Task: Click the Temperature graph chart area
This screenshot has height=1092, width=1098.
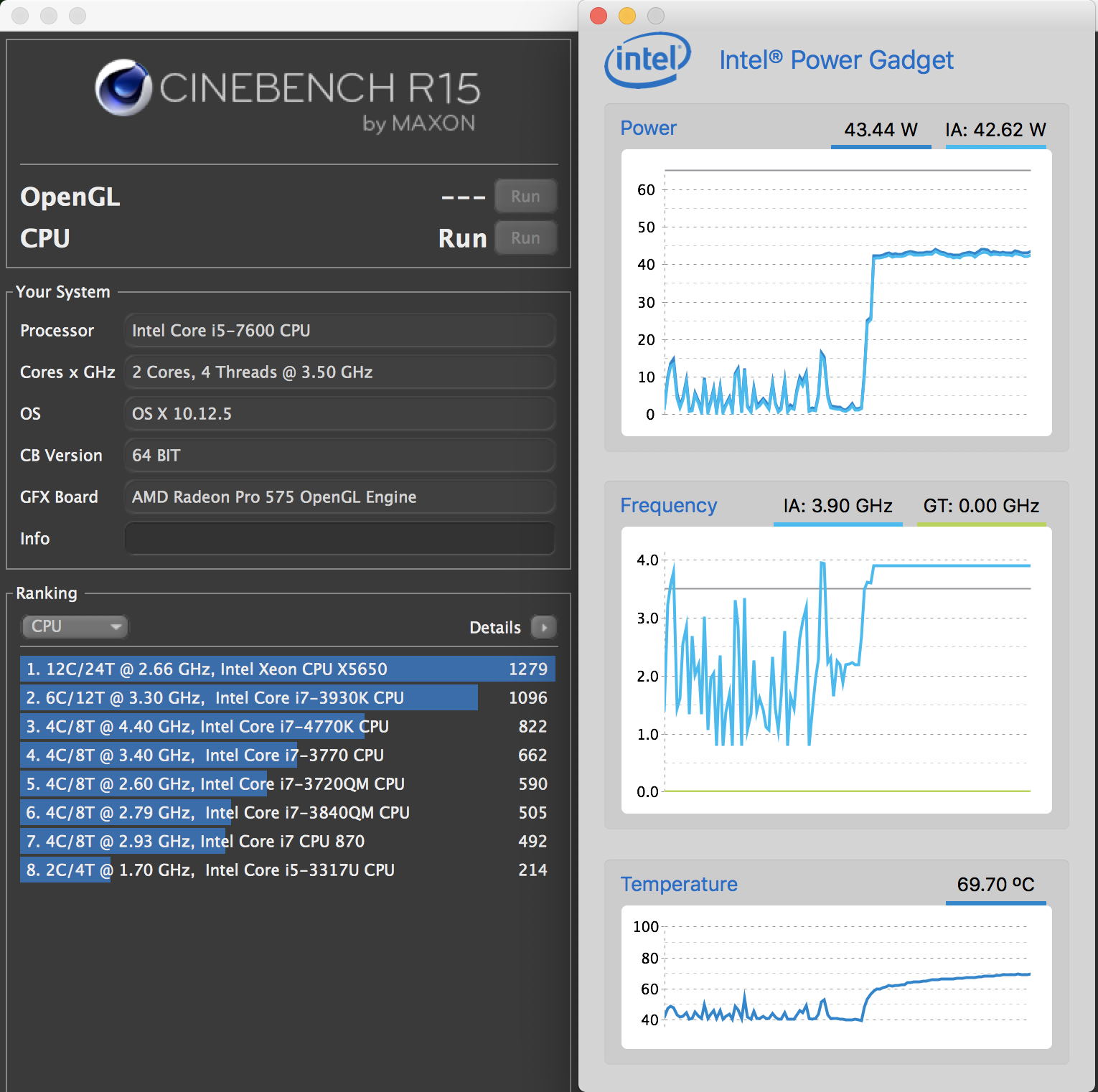Action: tap(837, 977)
